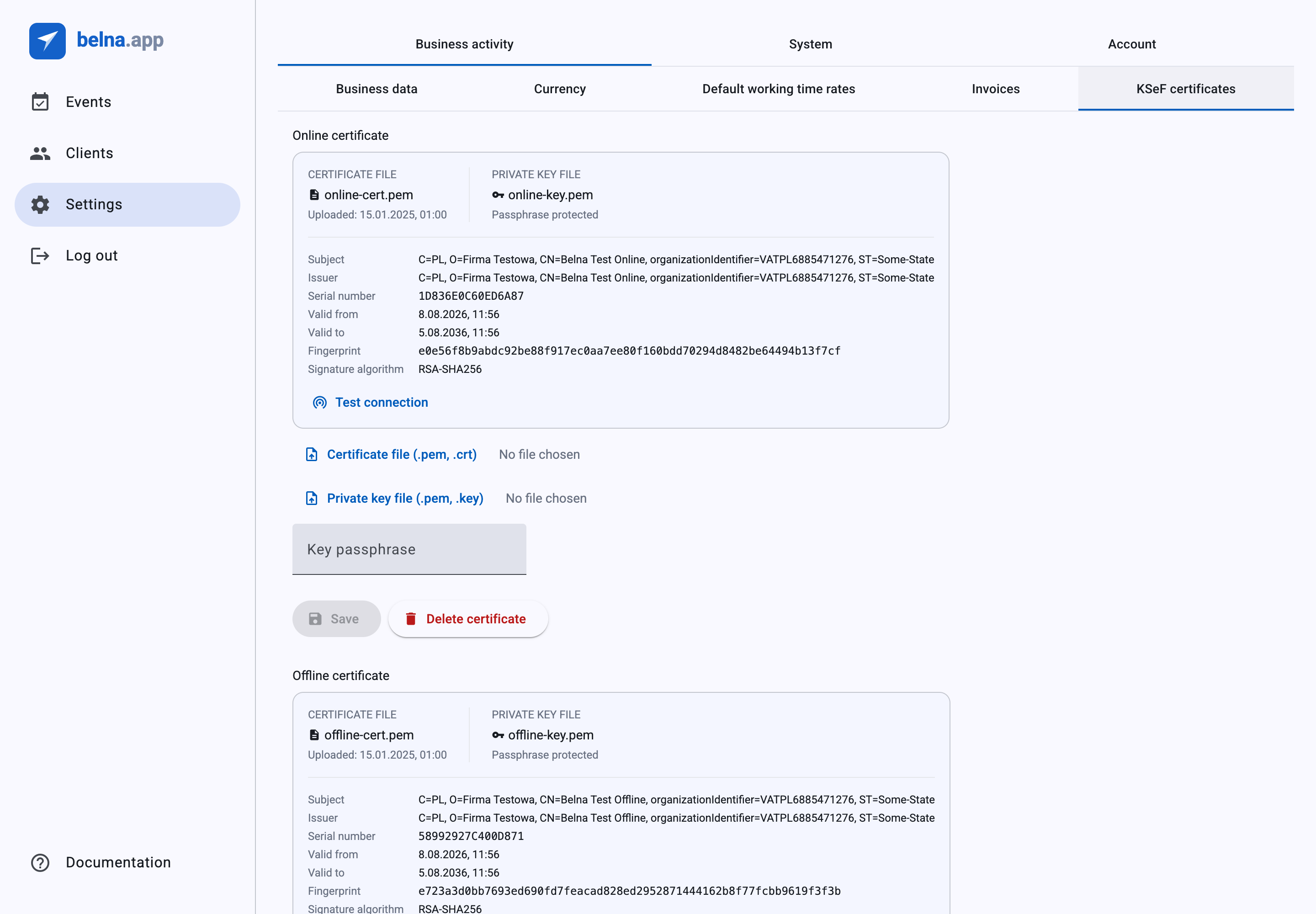The width and height of the screenshot is (1316, 914).
Task: Click the offline certificate Issuer value
Action: pyautogui.click(x=676, y=818)
